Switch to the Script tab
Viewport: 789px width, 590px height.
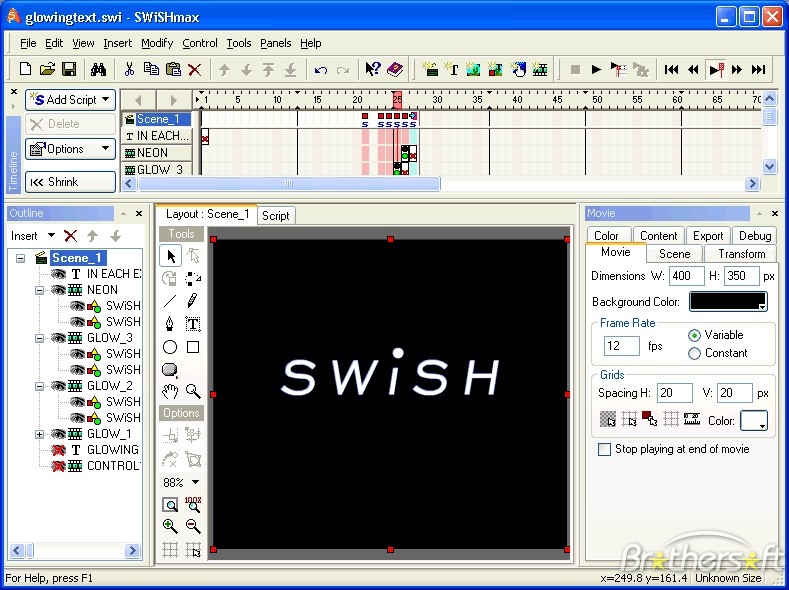click(276, 216)
